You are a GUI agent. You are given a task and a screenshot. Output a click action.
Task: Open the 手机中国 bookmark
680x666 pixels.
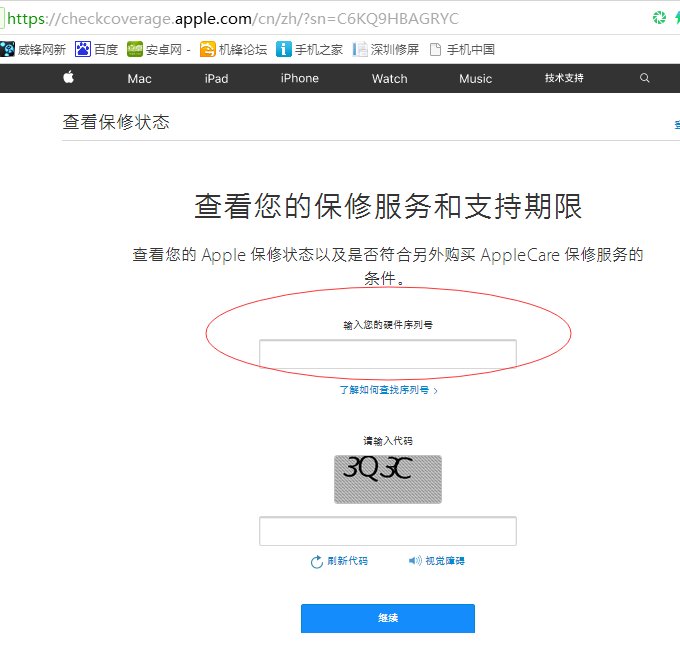pyautogui.click(x=462, y=49)
